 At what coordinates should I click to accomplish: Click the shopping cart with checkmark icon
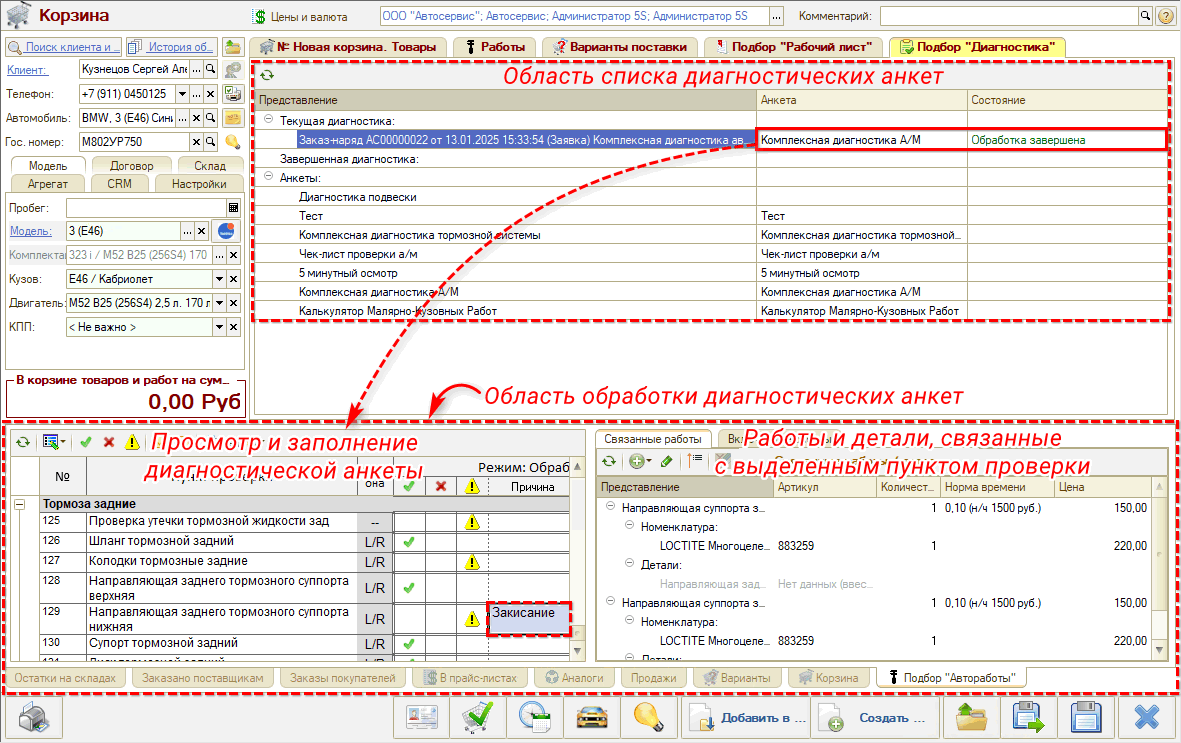477,718
